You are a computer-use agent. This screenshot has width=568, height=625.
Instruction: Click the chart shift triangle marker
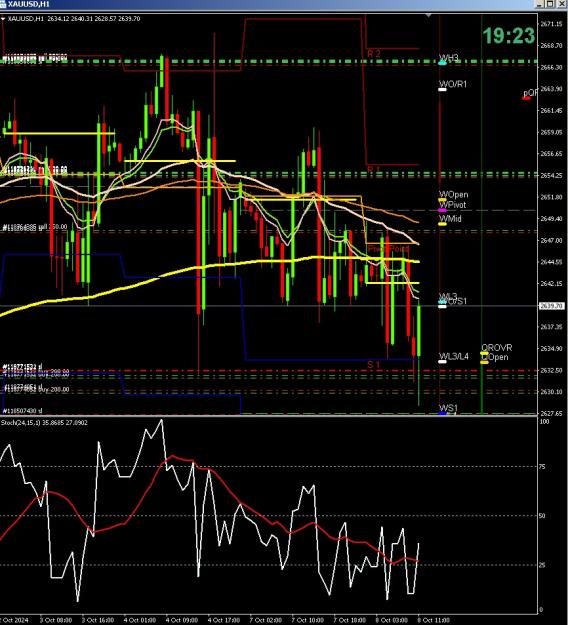tap(428, 16)
